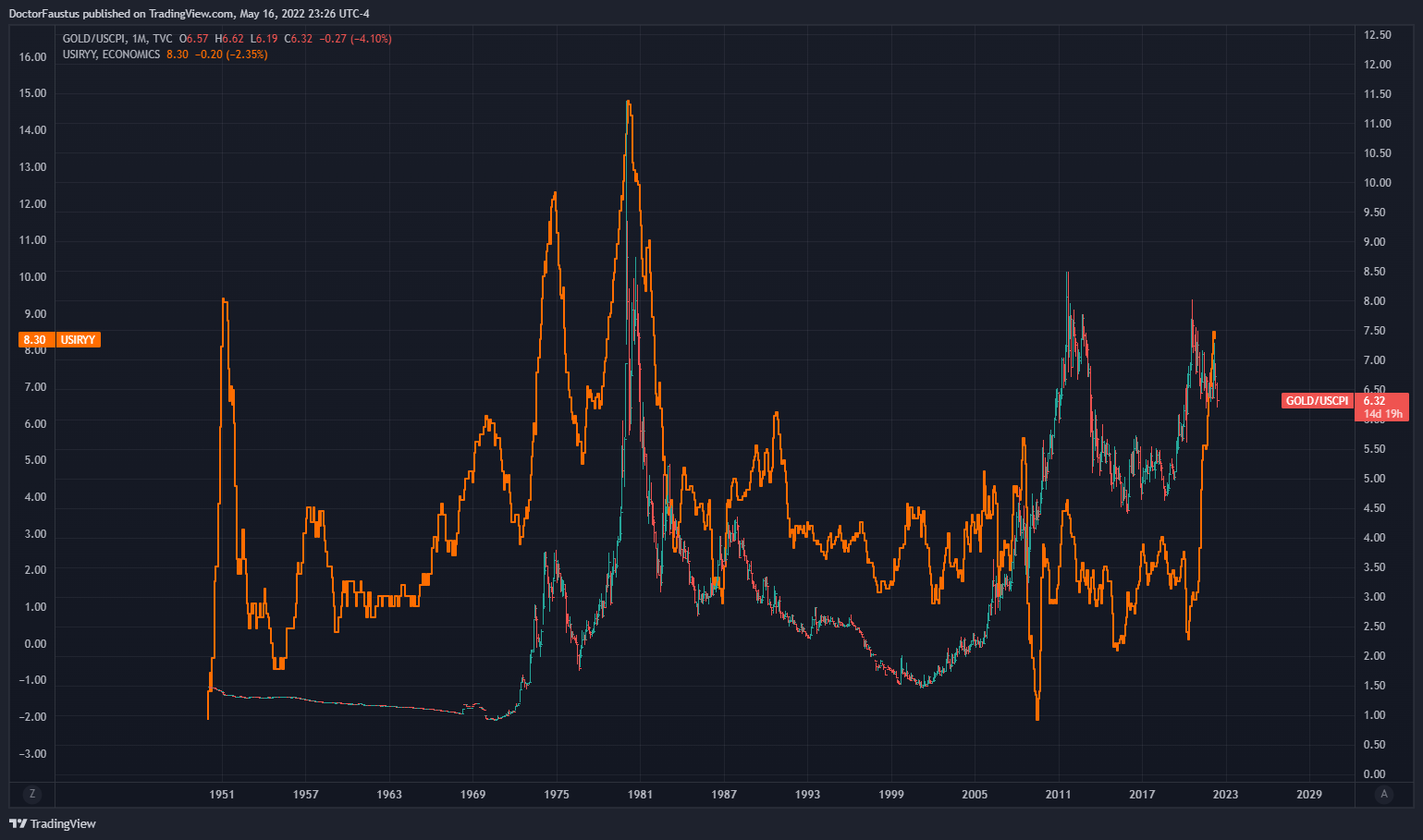The height and width of the screenshot is (840, 1423).
Task: Click the 1963 label on time axis
Action: pyautogui.click(x=389, y=794)
